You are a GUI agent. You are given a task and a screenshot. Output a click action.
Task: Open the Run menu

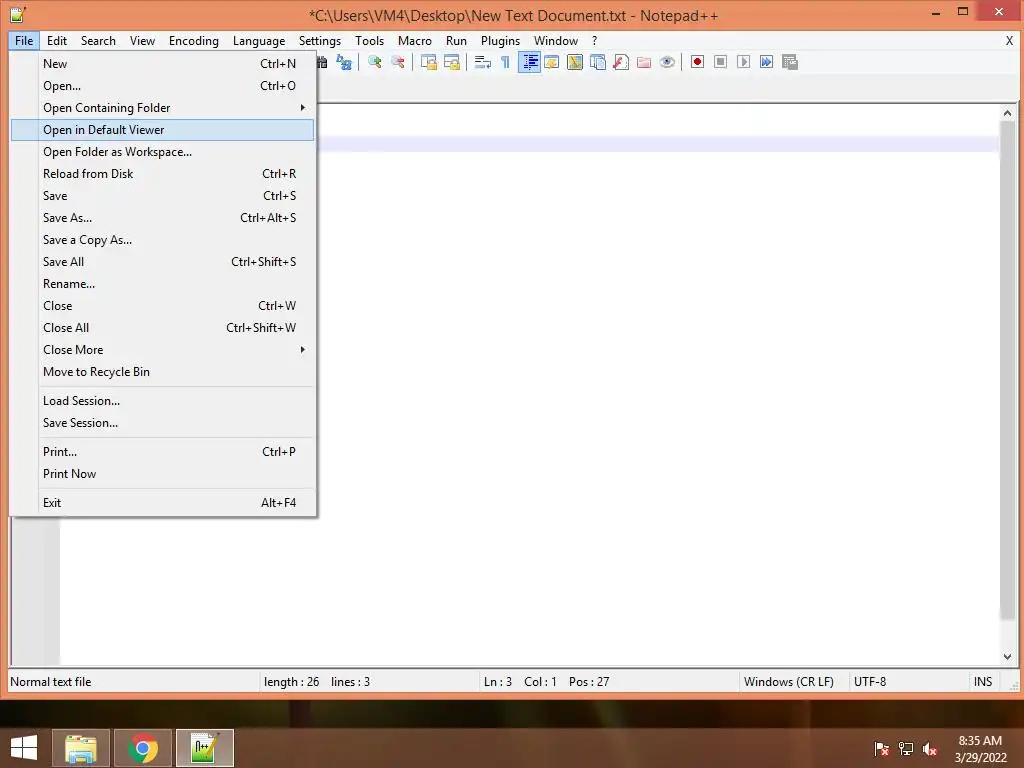pos(456,40)
